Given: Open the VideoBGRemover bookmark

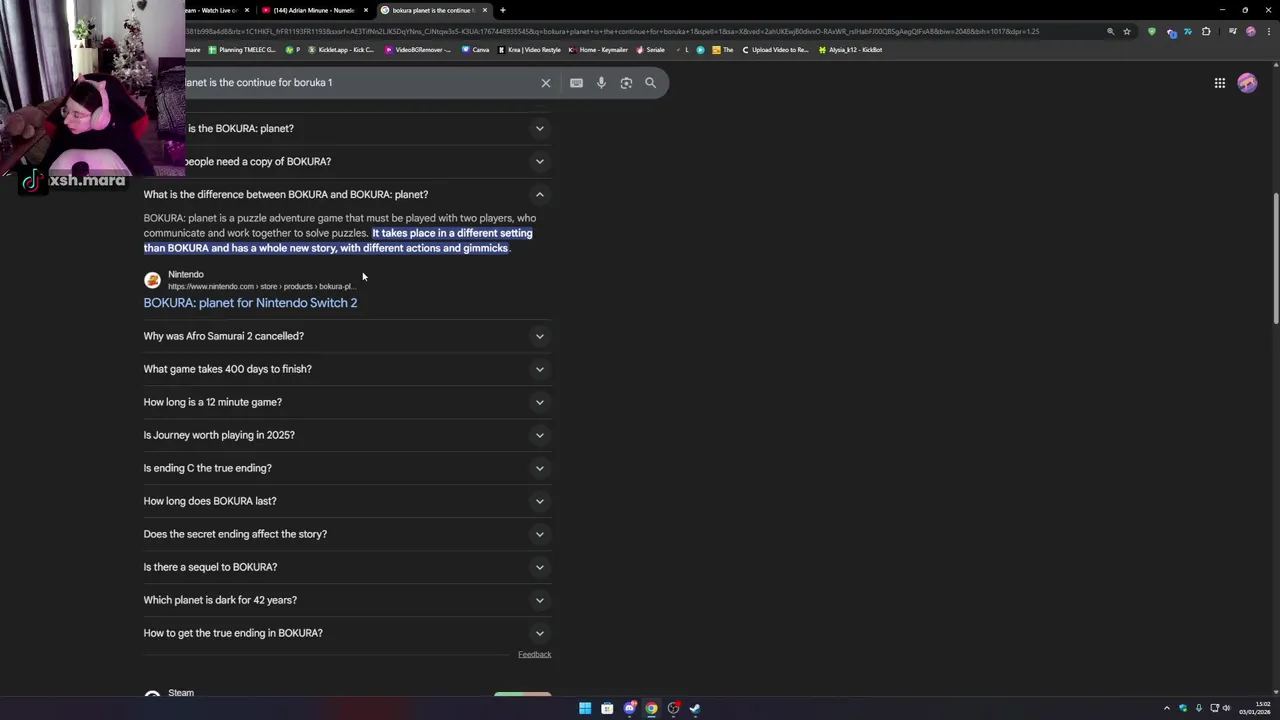Looking at the screenshot, I should [x=418, y=50].
